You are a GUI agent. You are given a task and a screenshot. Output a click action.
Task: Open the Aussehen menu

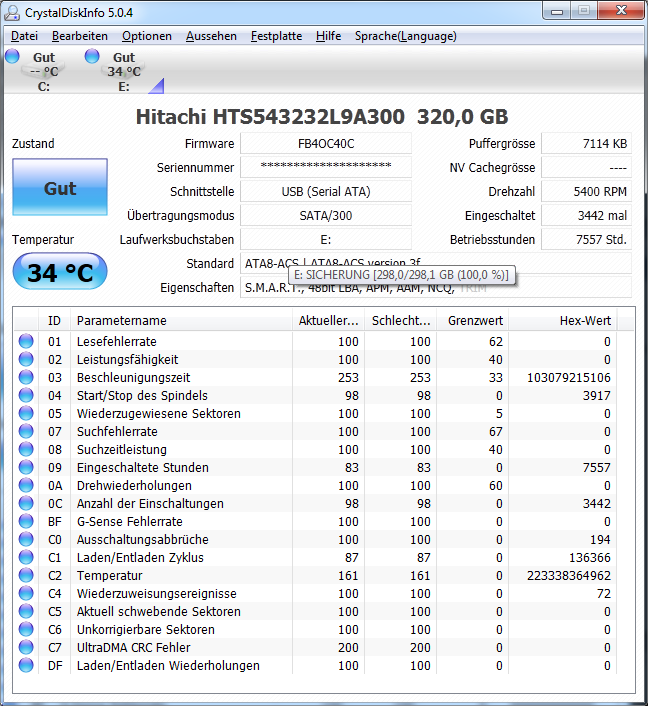(211, 36)
